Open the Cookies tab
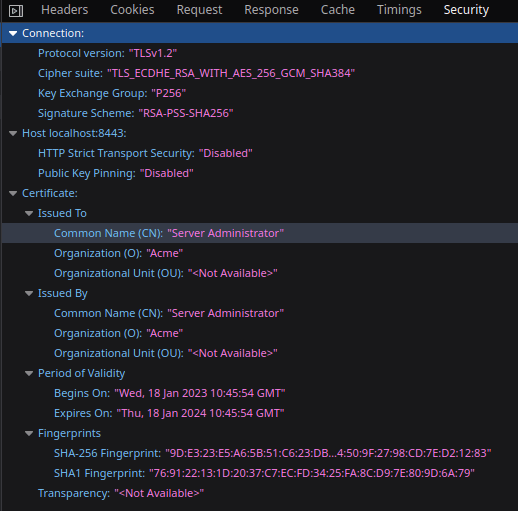Screen dimensions: 518x511 (x=132, y=10)
